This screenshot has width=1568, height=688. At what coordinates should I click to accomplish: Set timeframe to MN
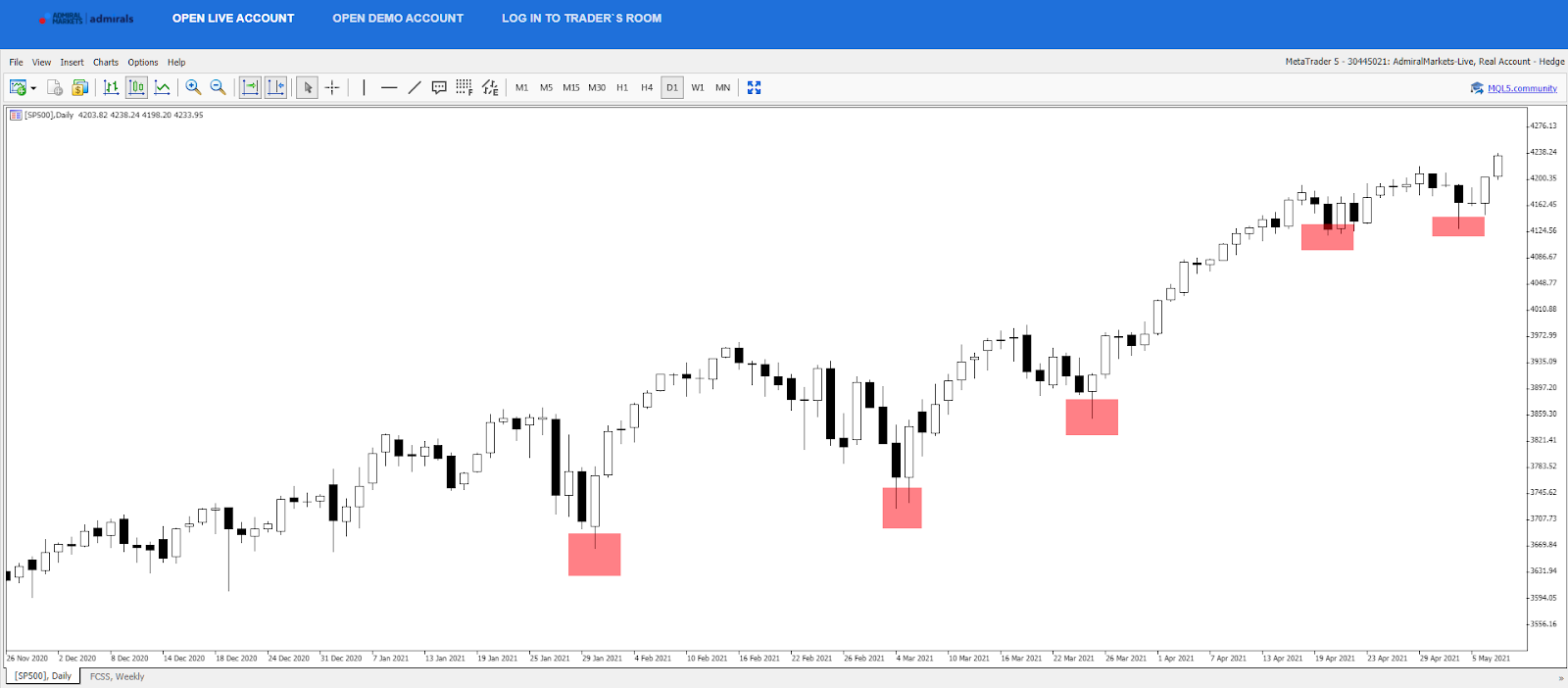tap(723, 87)
